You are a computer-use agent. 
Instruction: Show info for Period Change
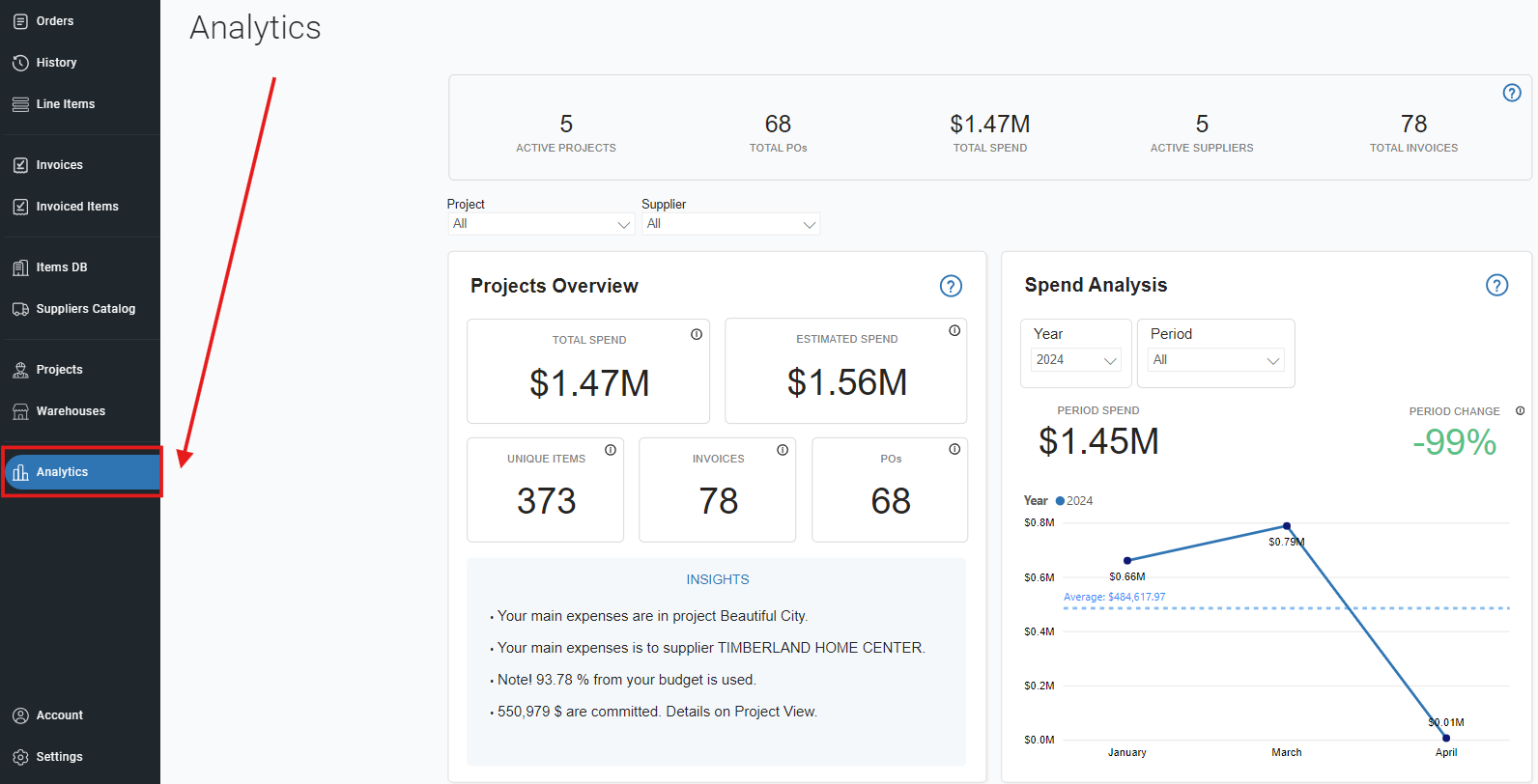(1520, 411)
